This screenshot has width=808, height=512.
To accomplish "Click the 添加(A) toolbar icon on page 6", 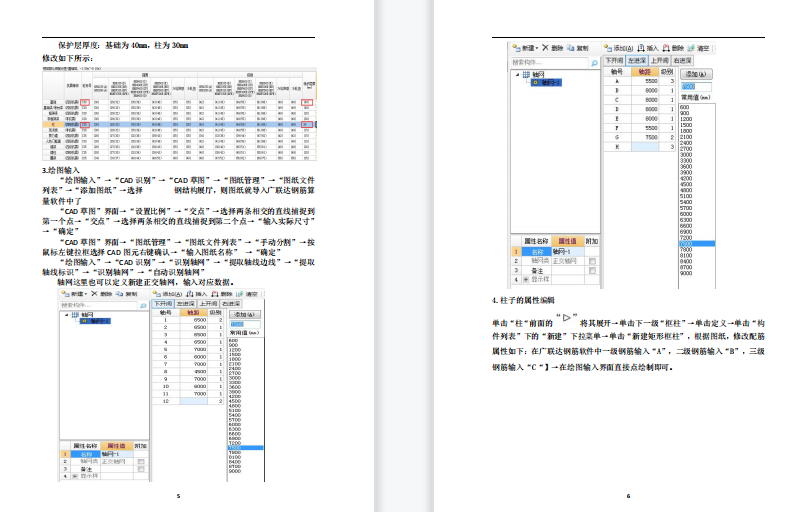I will coord(608,48).
